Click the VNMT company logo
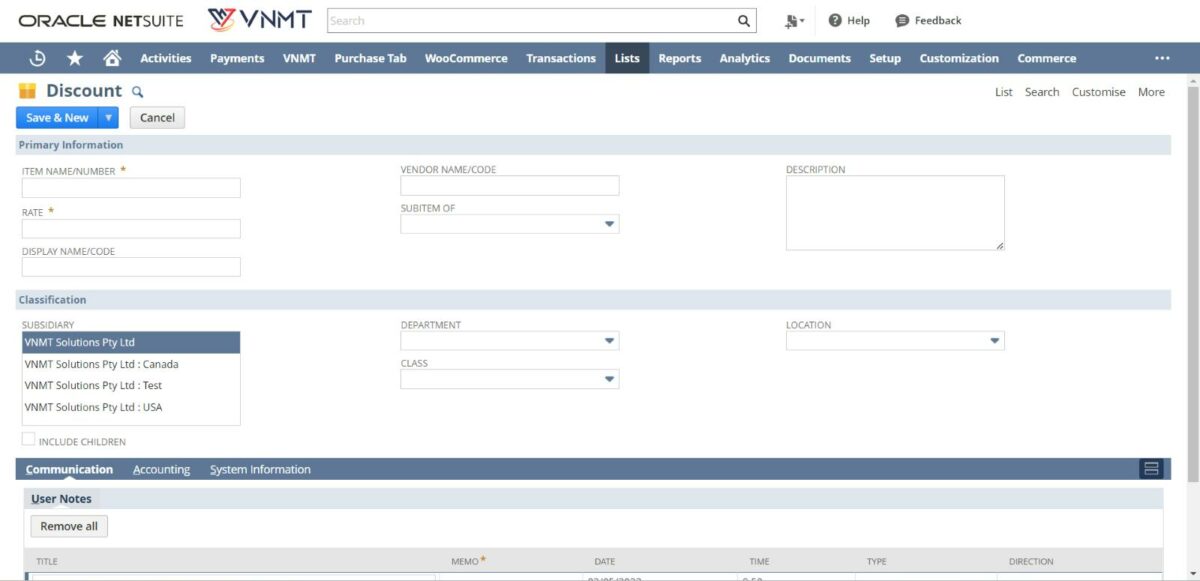Viewport: 1200px width, 581px height. (x=260, y=20)
